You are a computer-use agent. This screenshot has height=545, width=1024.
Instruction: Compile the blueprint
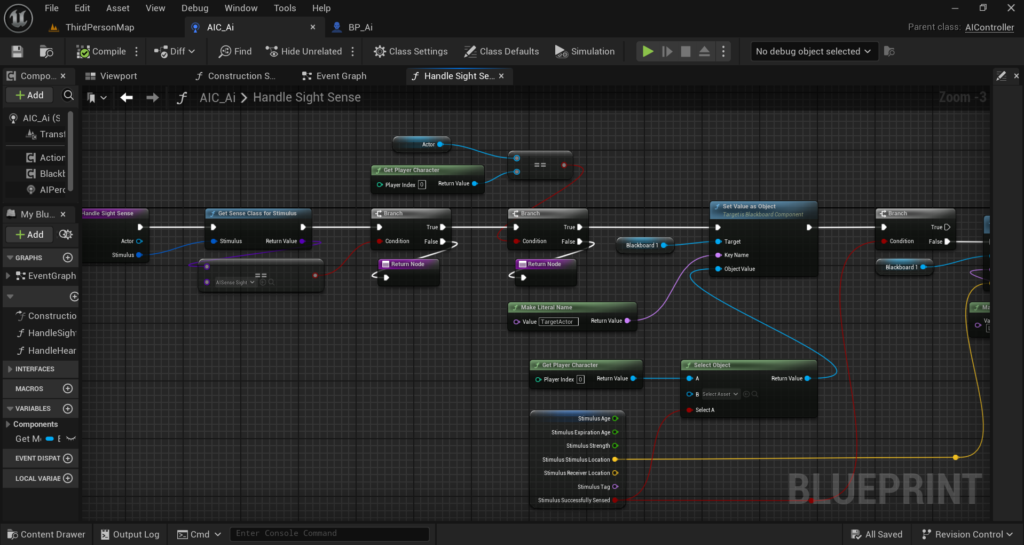(x=101, y=52)
